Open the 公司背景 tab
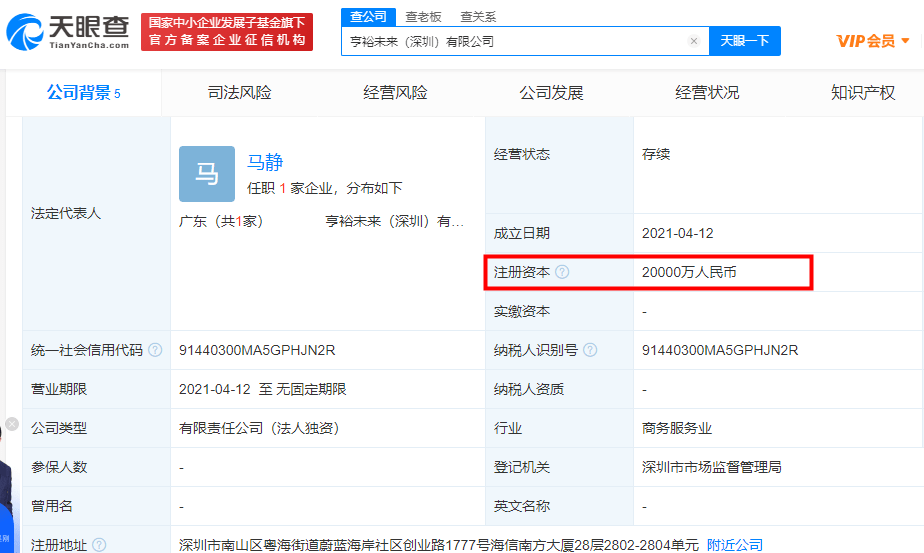924x553 pixels. pyautogui.click(x=84, y=93)
